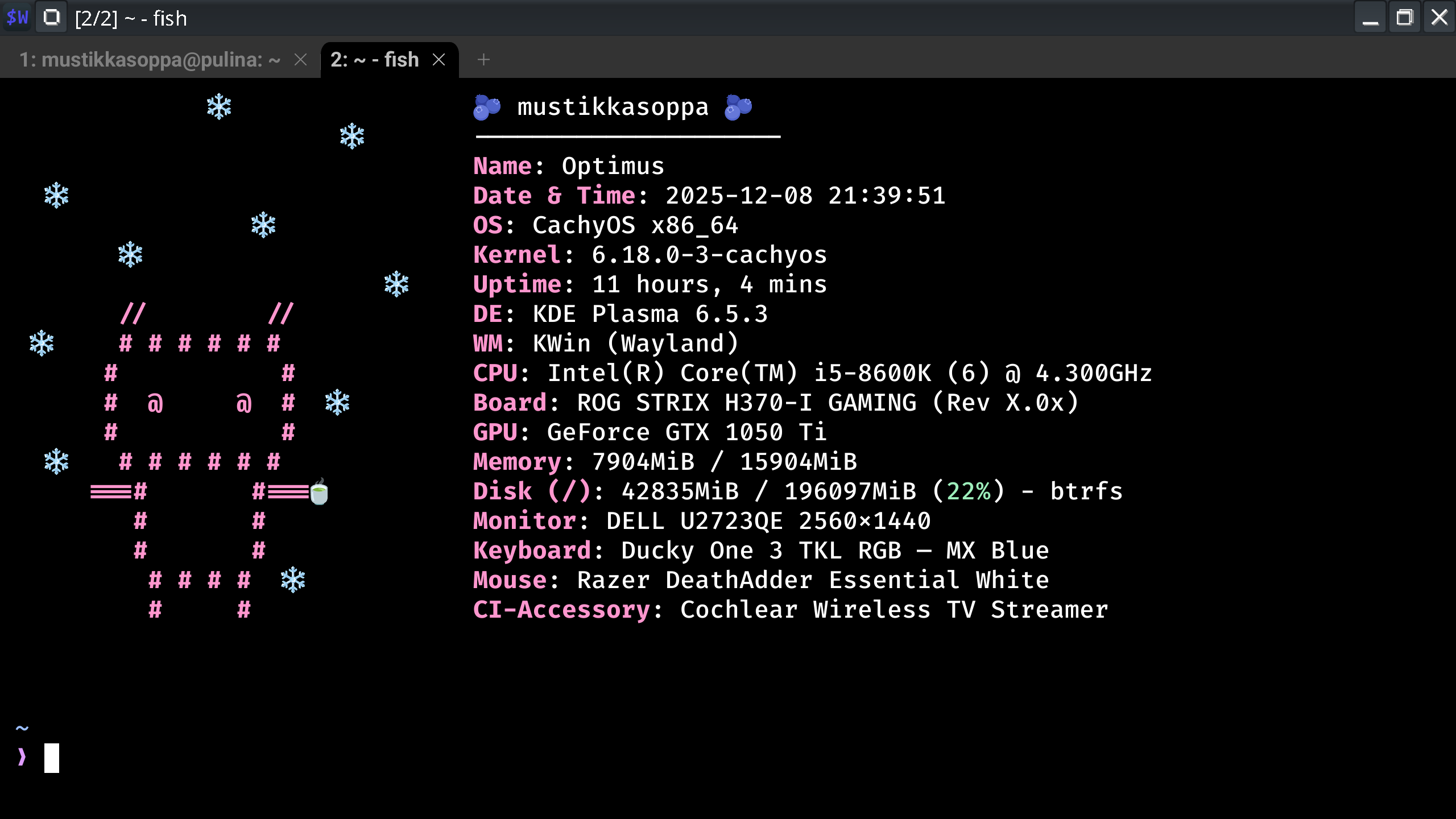Switch to tab 1 mustikkasoppa@pulina
This screenshot has width=1456, height=819.
pyautogui.click(x=150, y=60)
